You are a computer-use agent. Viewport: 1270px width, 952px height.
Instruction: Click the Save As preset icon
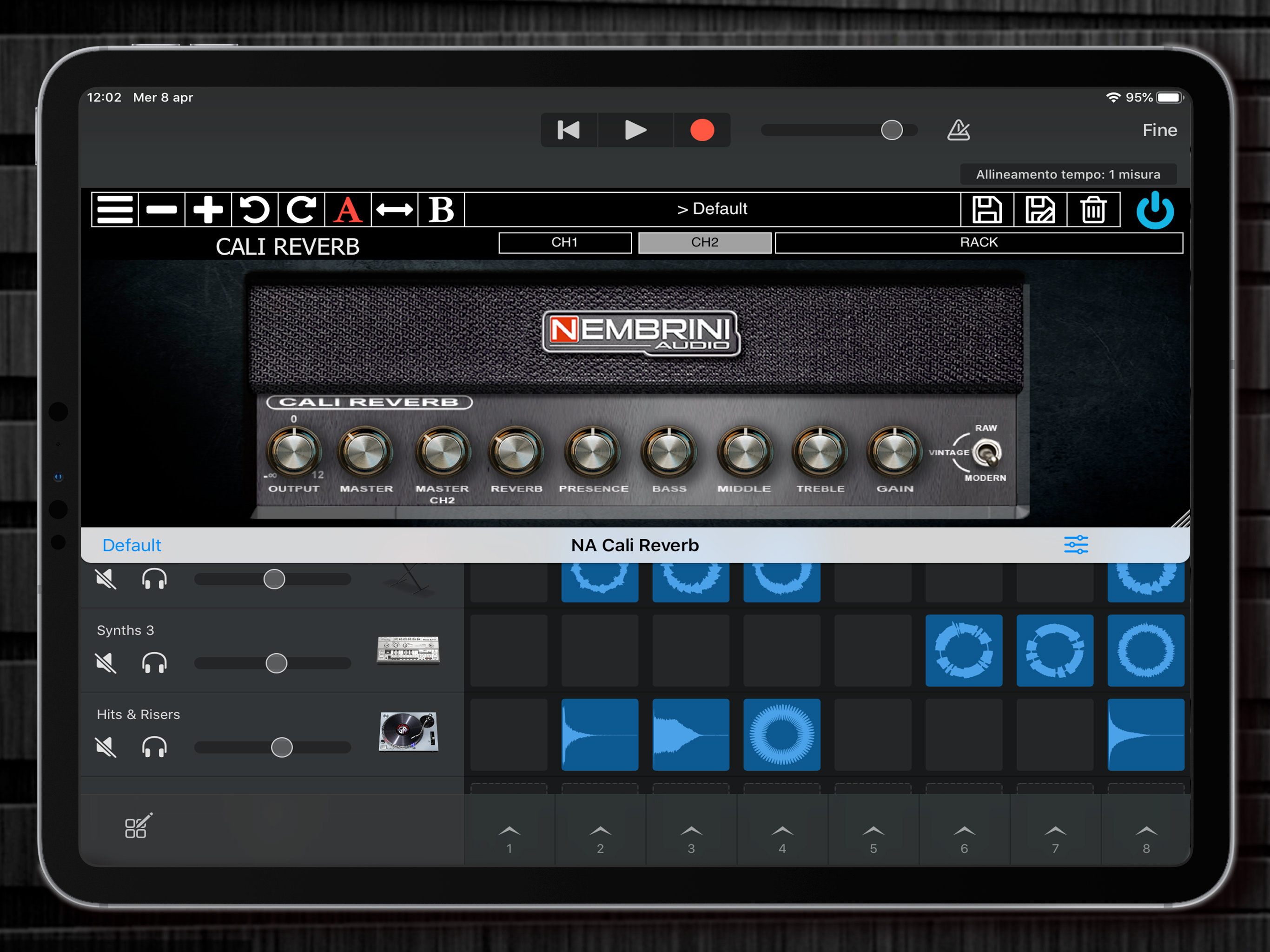pos(1040,210)
